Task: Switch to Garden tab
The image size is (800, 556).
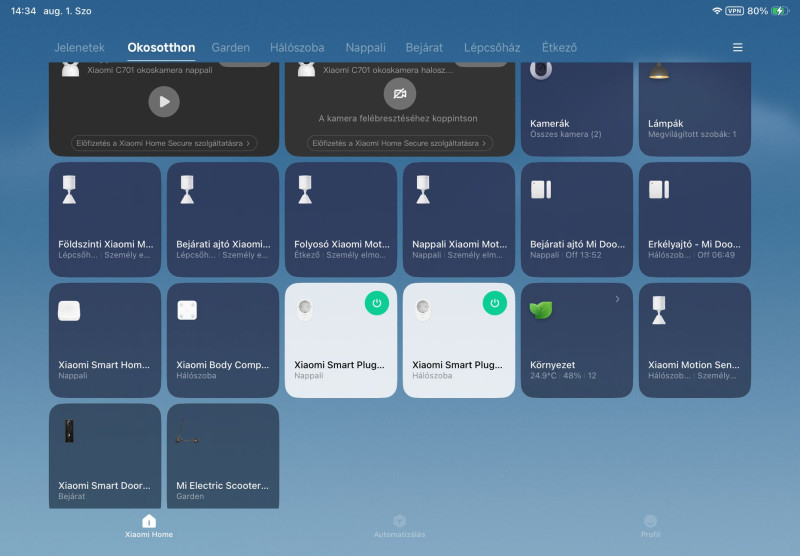Action: 231,47
